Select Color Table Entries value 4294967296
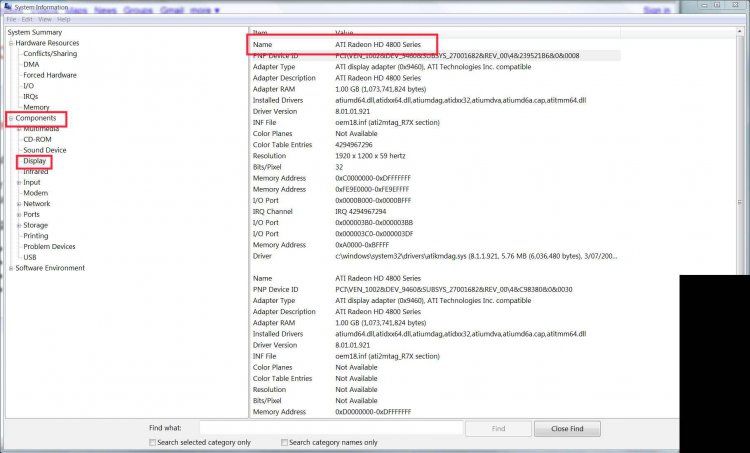750x453 pixels. click(354, 145)
